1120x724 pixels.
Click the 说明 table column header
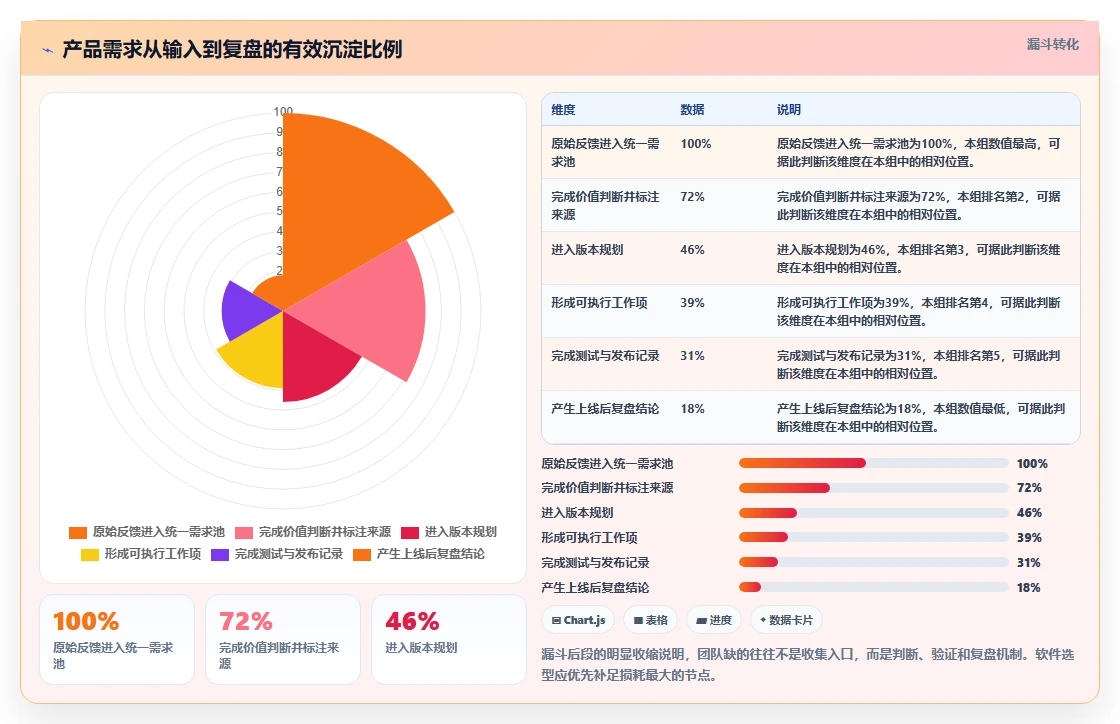tap(789, 110)
